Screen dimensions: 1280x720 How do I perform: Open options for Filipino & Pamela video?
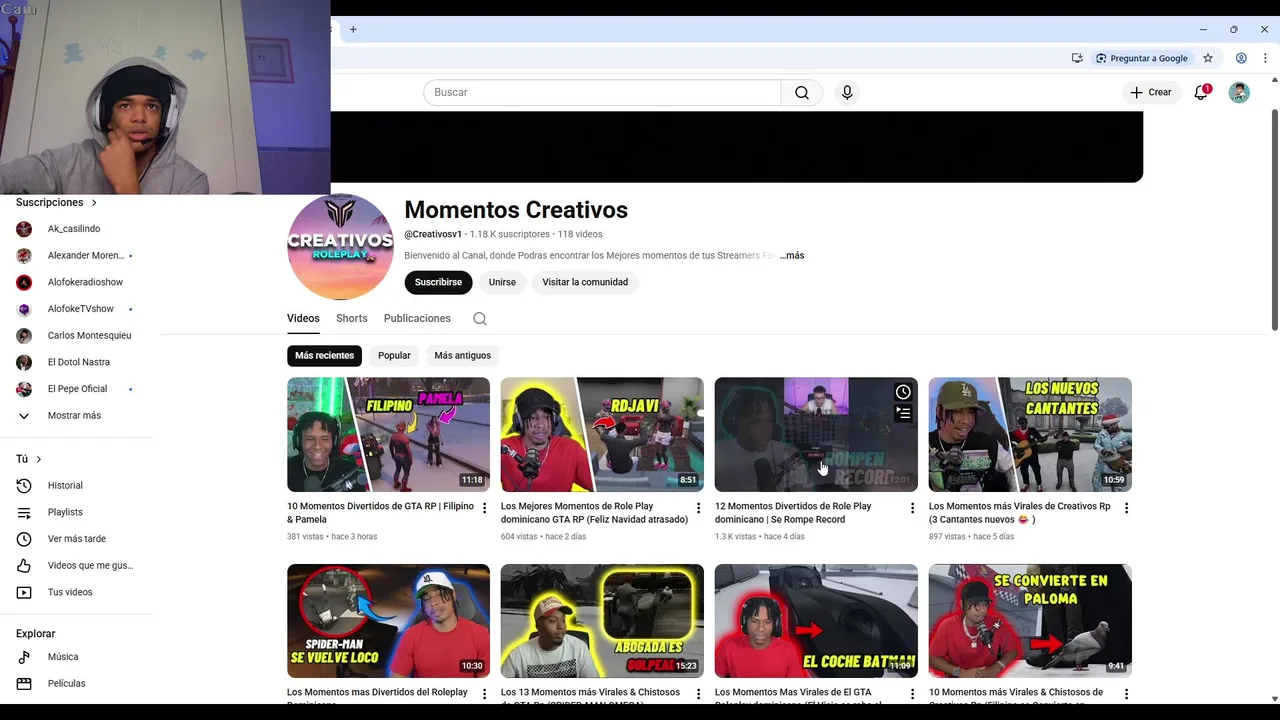pos(485,508)
